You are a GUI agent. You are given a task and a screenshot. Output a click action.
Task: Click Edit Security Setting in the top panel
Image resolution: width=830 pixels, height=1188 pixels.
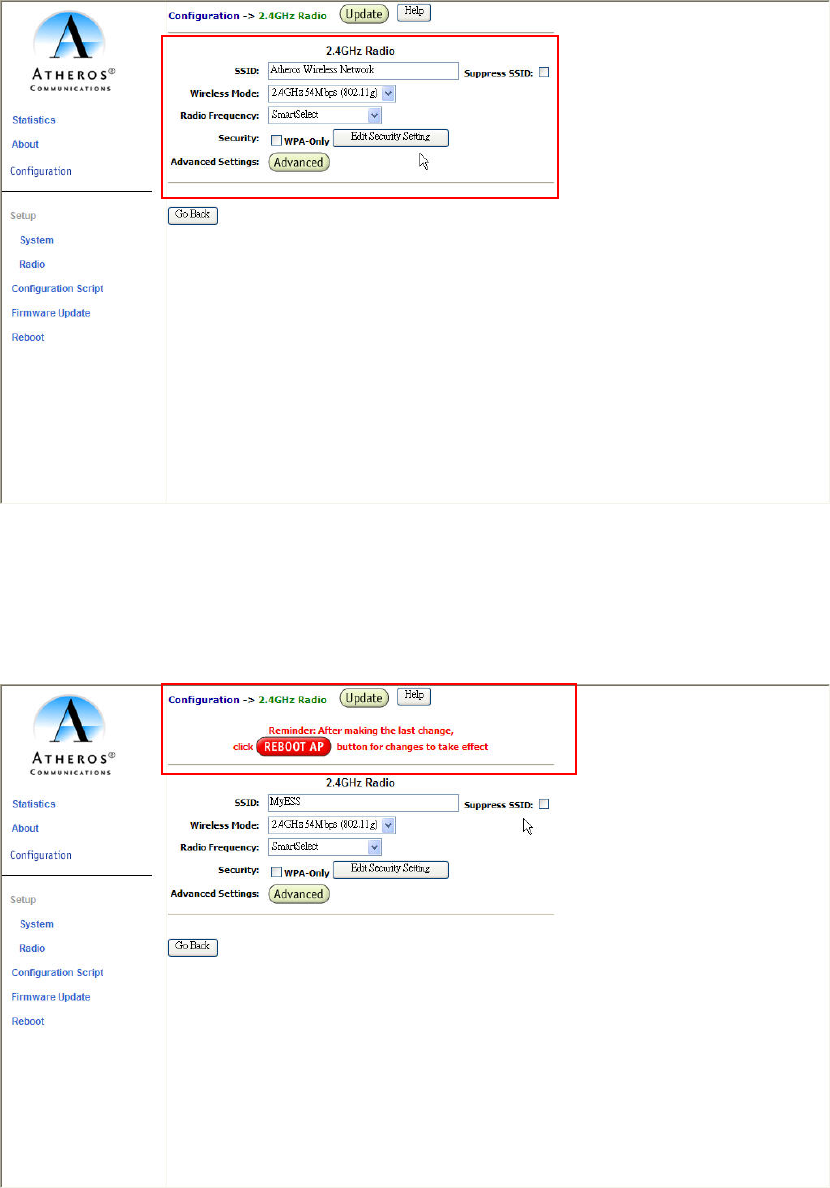[391, 138]
